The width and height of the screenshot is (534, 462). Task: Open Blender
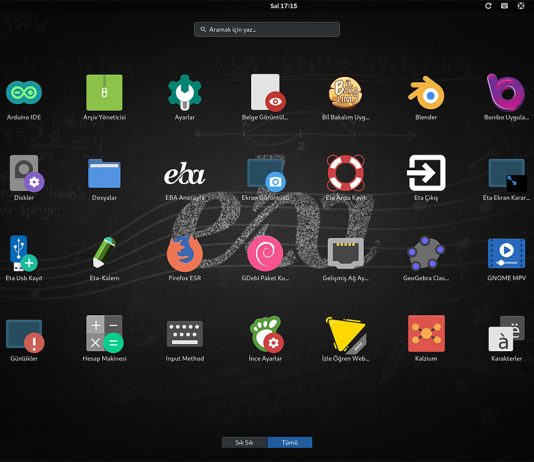[x=426, y=93]
